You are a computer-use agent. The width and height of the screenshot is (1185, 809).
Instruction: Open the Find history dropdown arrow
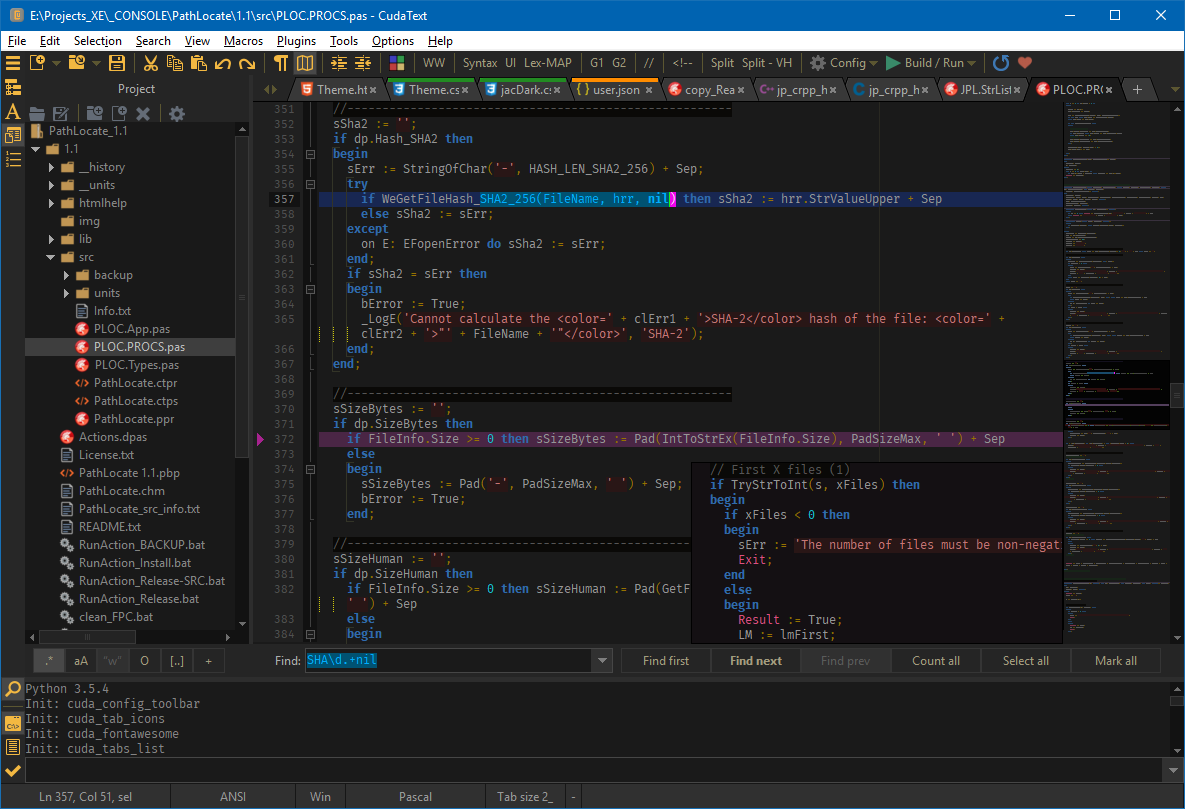(x=602, y=661)
